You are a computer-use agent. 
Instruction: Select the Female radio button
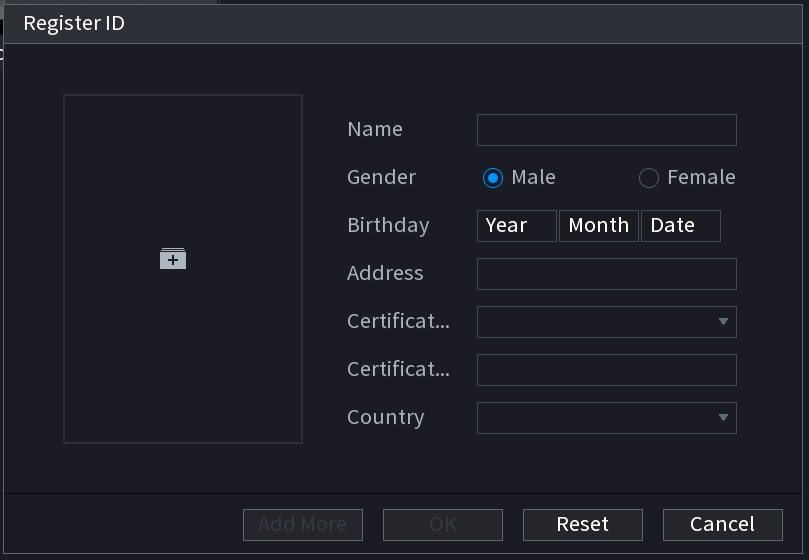(x=649, y=178)
